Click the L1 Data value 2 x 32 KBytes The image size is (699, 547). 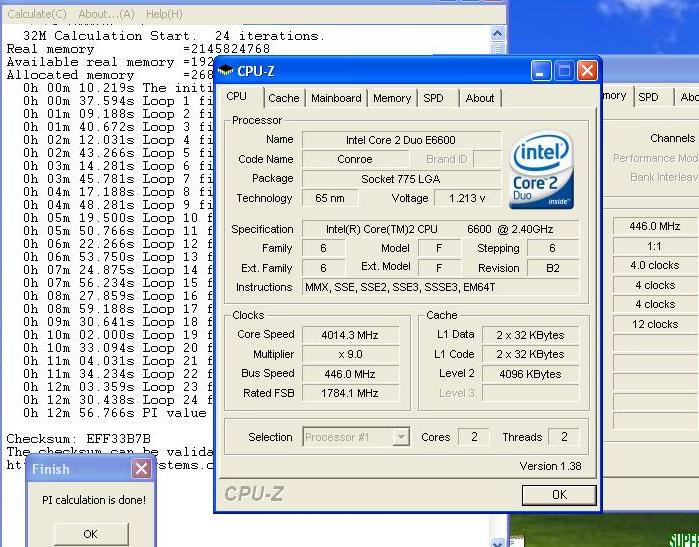[x=530, y=335]
